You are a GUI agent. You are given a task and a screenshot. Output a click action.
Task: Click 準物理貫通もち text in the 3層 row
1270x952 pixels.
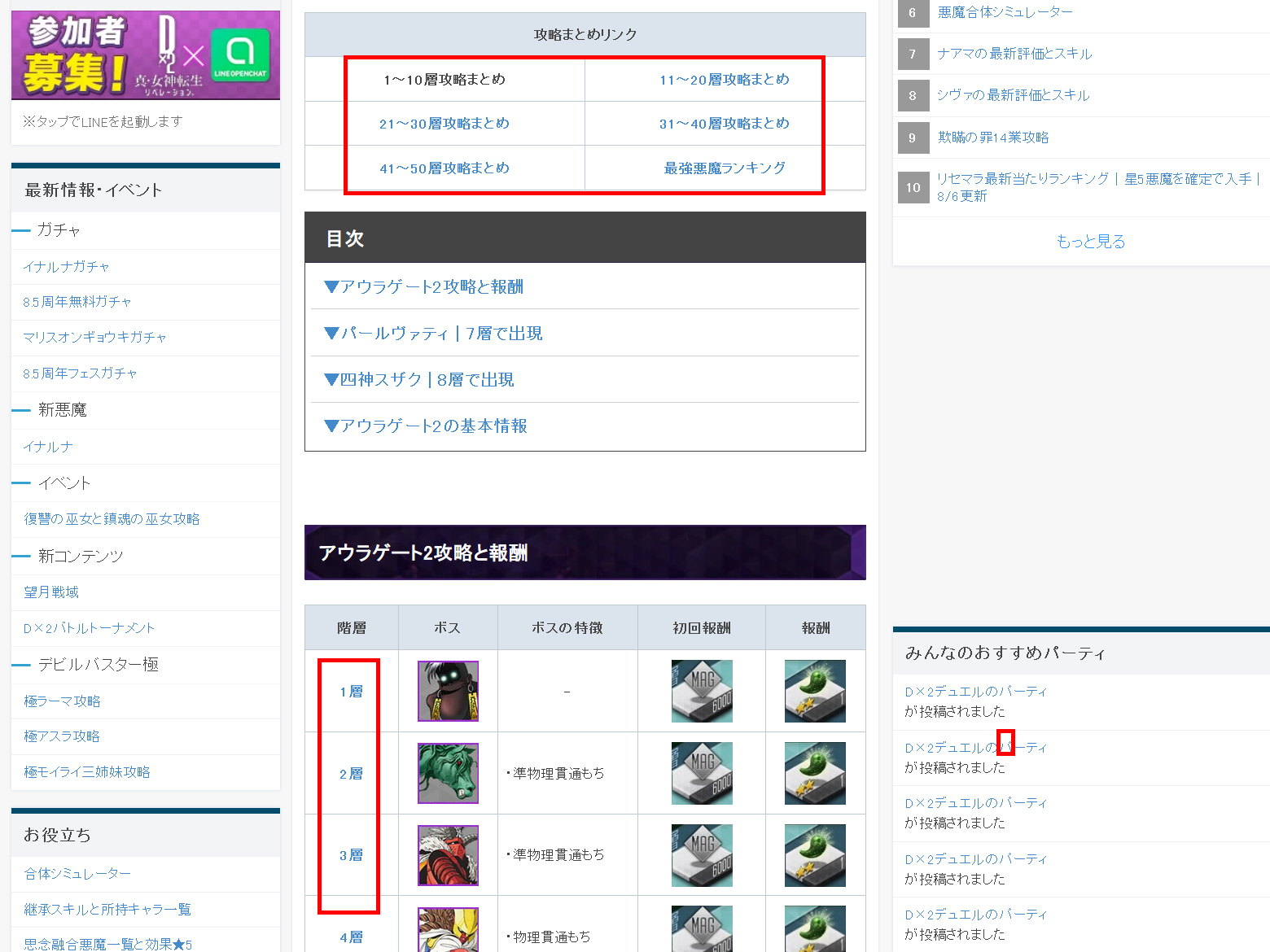pos(558,854)
